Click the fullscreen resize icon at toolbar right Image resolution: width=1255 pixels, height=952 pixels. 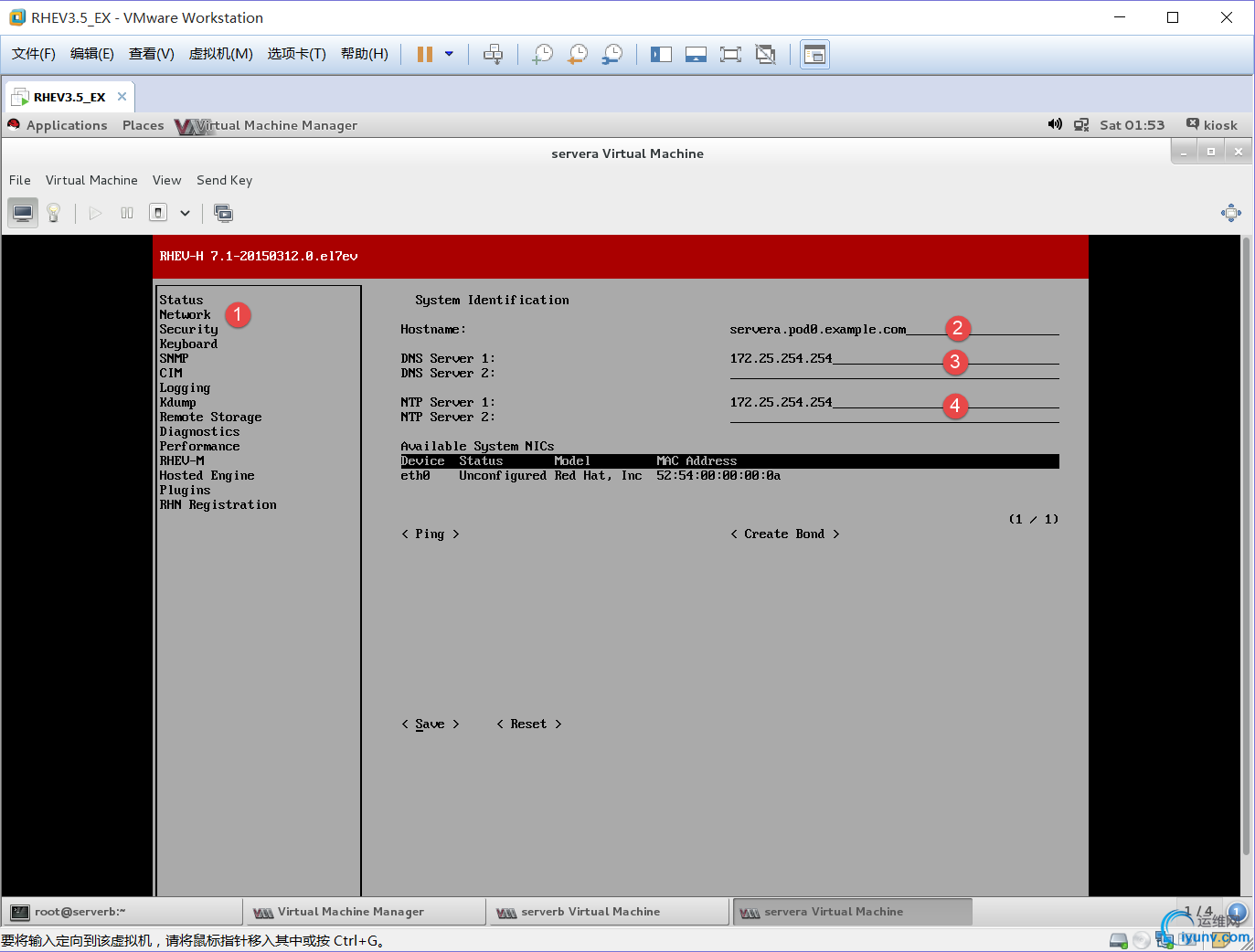pyautogui.click(x=1231, y=213)
